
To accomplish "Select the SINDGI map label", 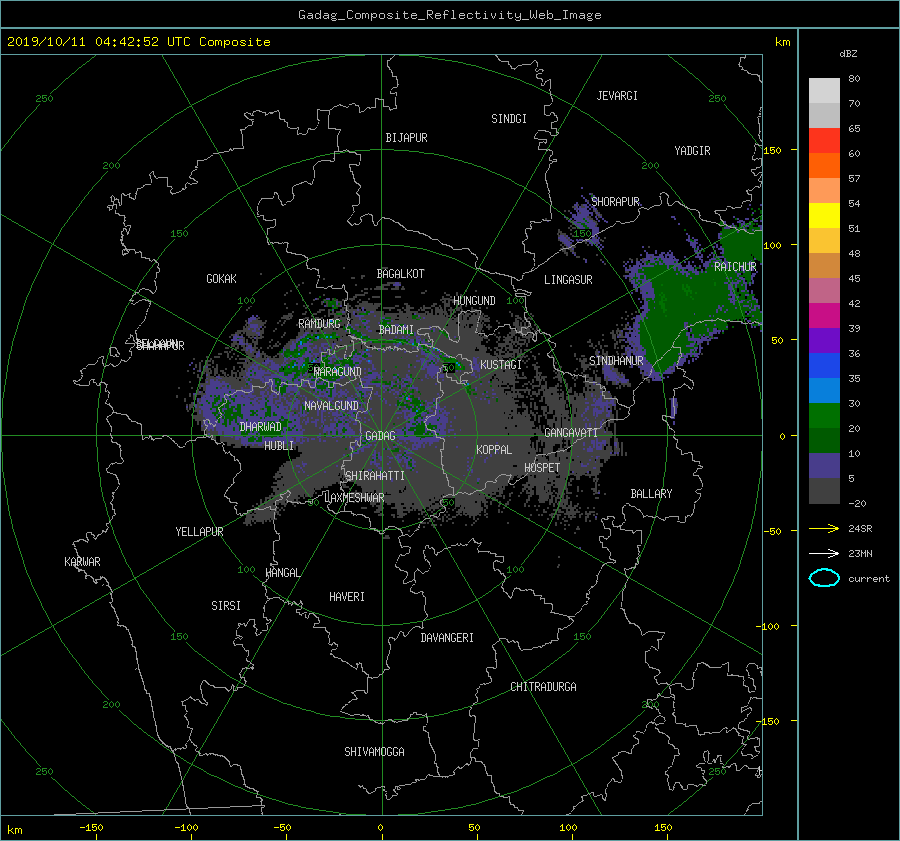I will (509, 119).
